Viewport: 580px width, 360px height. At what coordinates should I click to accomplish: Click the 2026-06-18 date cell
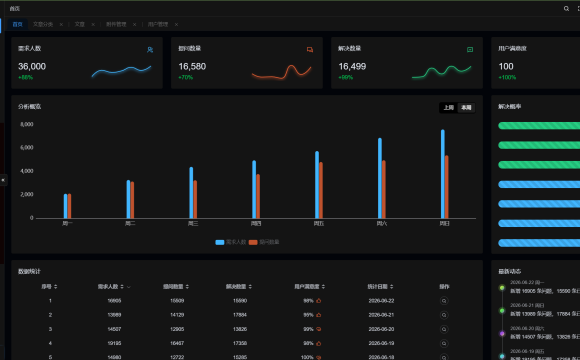381,357
